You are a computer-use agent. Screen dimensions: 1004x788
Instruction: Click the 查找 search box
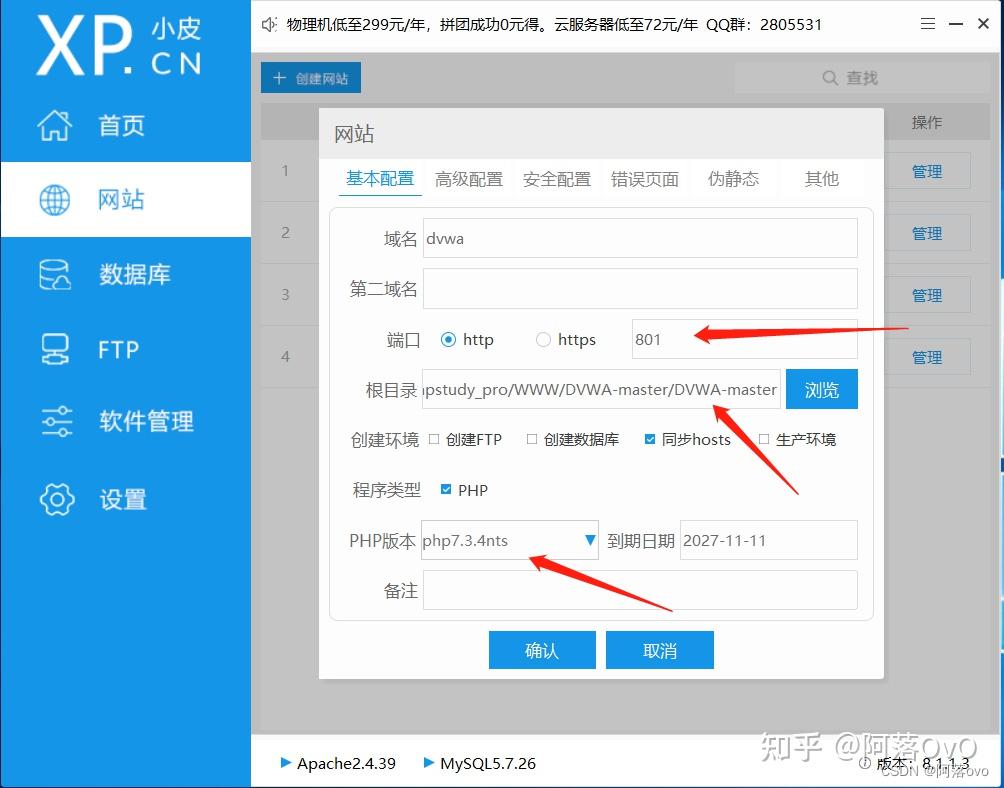click(x=861, y=78)
